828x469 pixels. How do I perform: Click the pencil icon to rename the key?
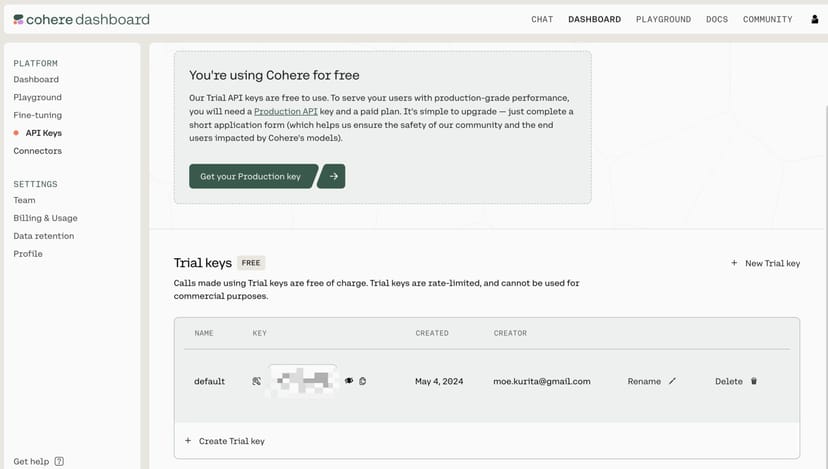tap(672, 381)
